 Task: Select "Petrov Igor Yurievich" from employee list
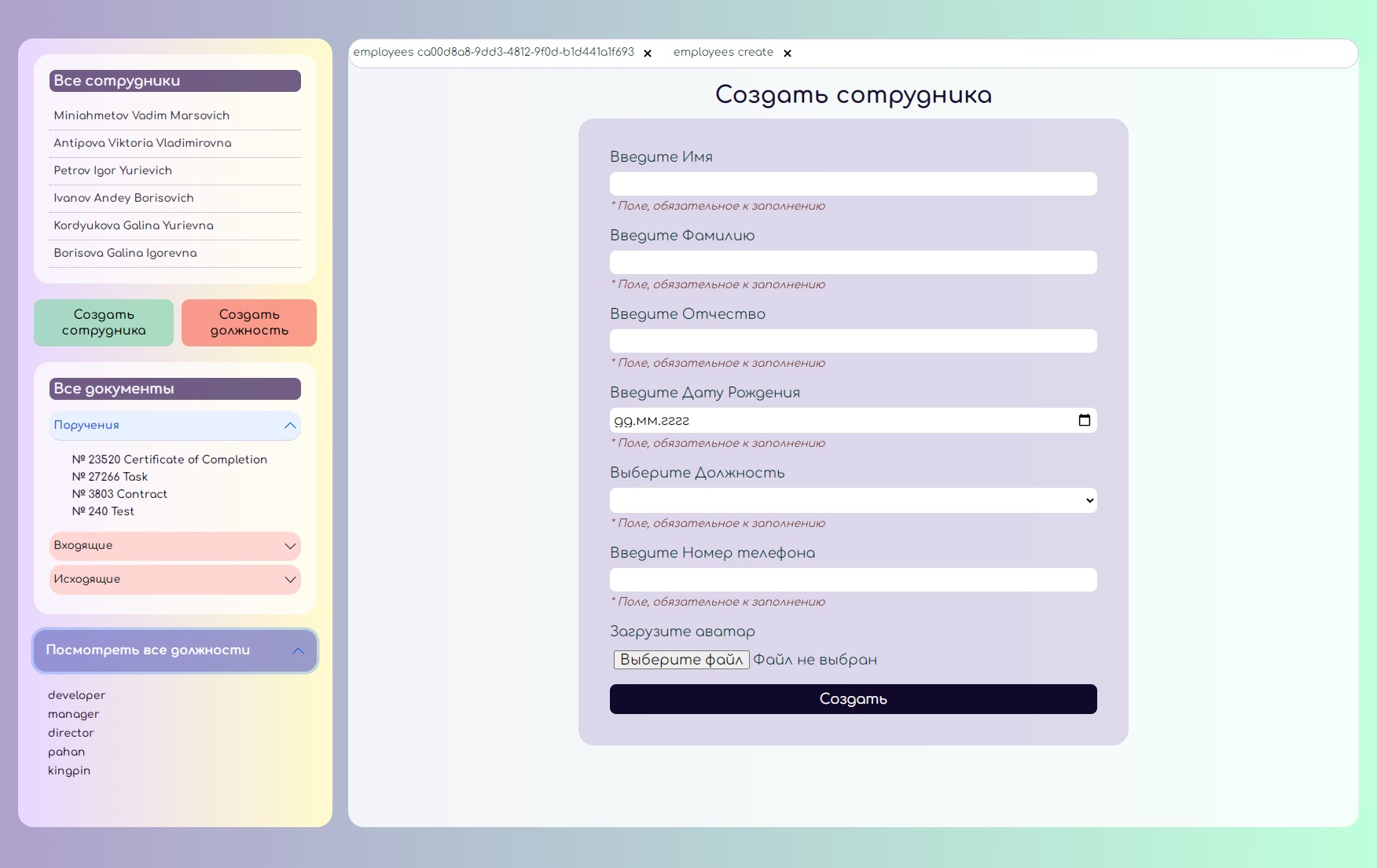pos(112,170)
